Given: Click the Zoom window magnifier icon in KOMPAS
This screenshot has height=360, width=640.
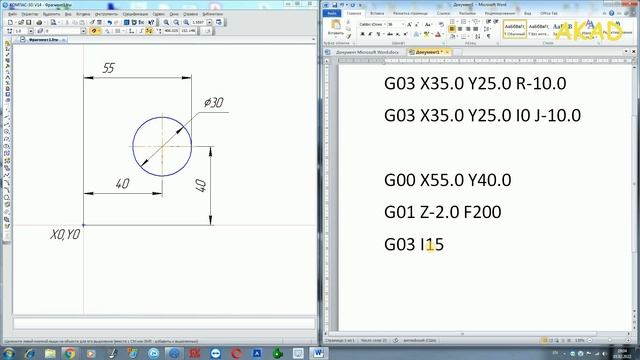Looking at the screenshot, I should click(x=186, y=22).
